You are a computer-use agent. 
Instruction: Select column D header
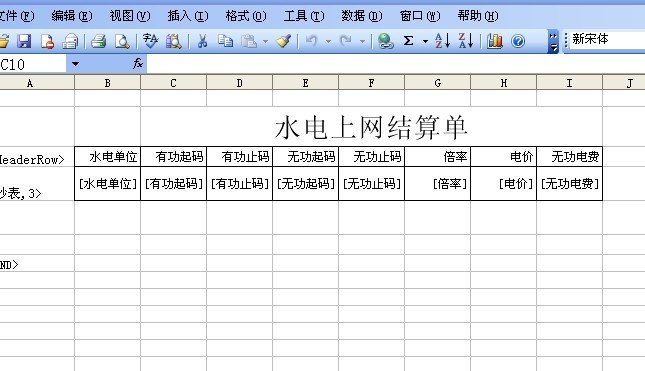pos(239,83)
